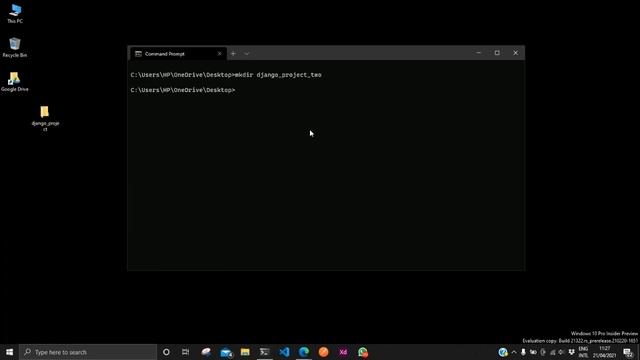This screenshot has height=360, width=640.
Task: Select the Command Prompt tab
Action: (178, 53)
